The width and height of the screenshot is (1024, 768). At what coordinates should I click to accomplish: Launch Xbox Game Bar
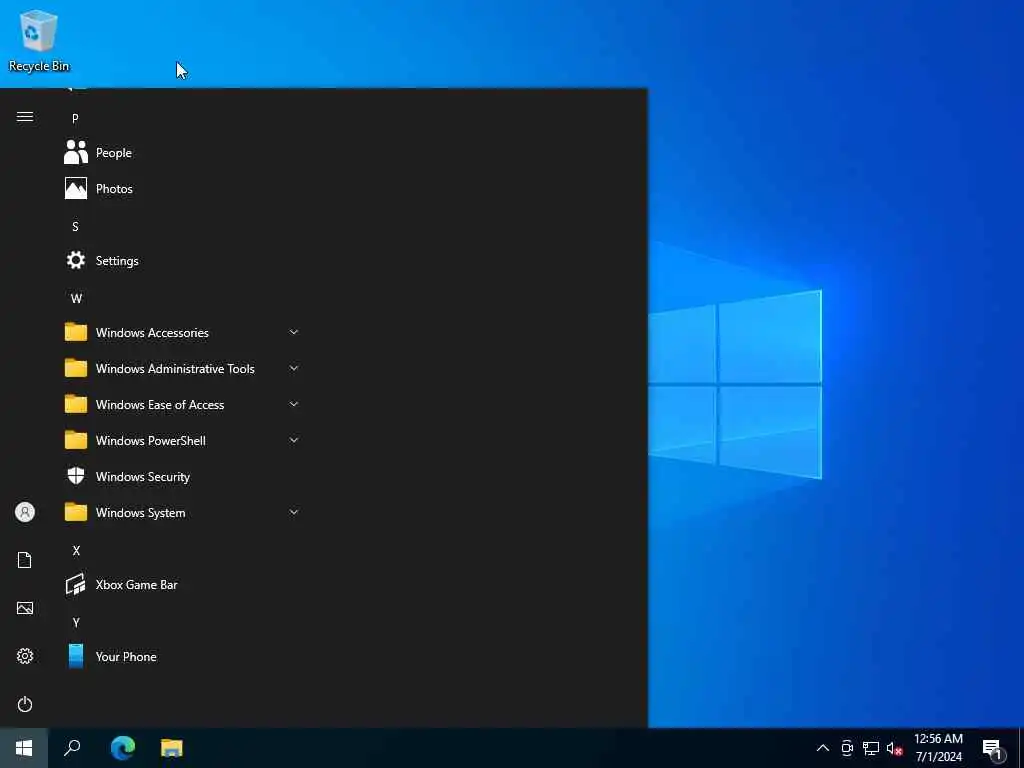pyautogui.click(x=183, y=584)
